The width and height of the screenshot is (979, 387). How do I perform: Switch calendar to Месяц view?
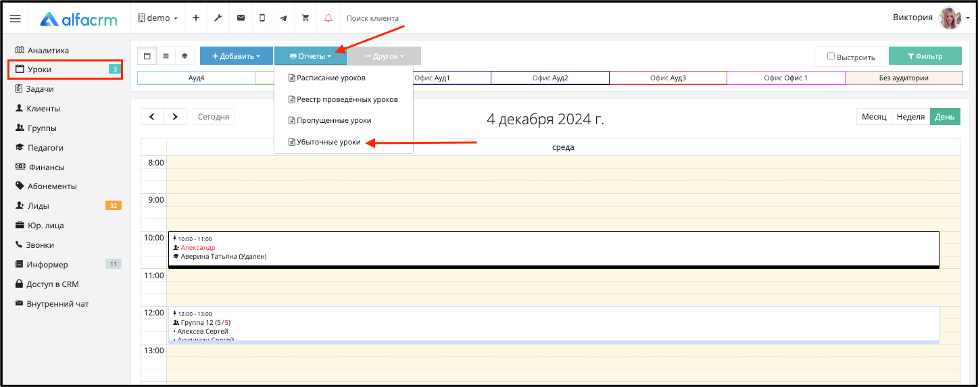[874, 117]
